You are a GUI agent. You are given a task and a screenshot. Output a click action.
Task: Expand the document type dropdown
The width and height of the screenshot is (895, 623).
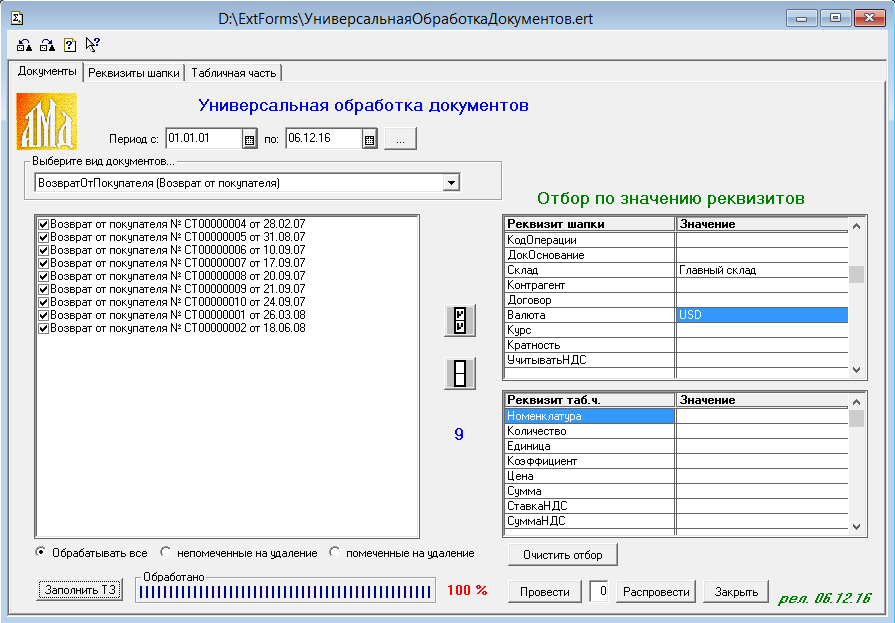(451, 183)
